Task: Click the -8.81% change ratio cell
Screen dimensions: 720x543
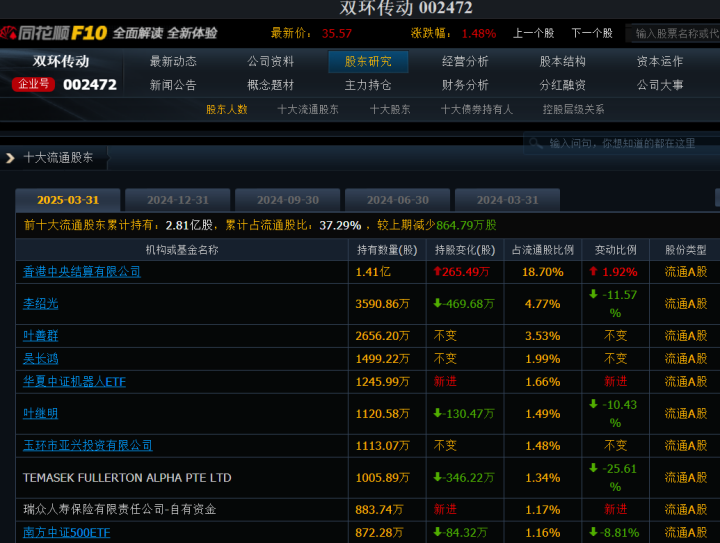Action: (614, 532)
